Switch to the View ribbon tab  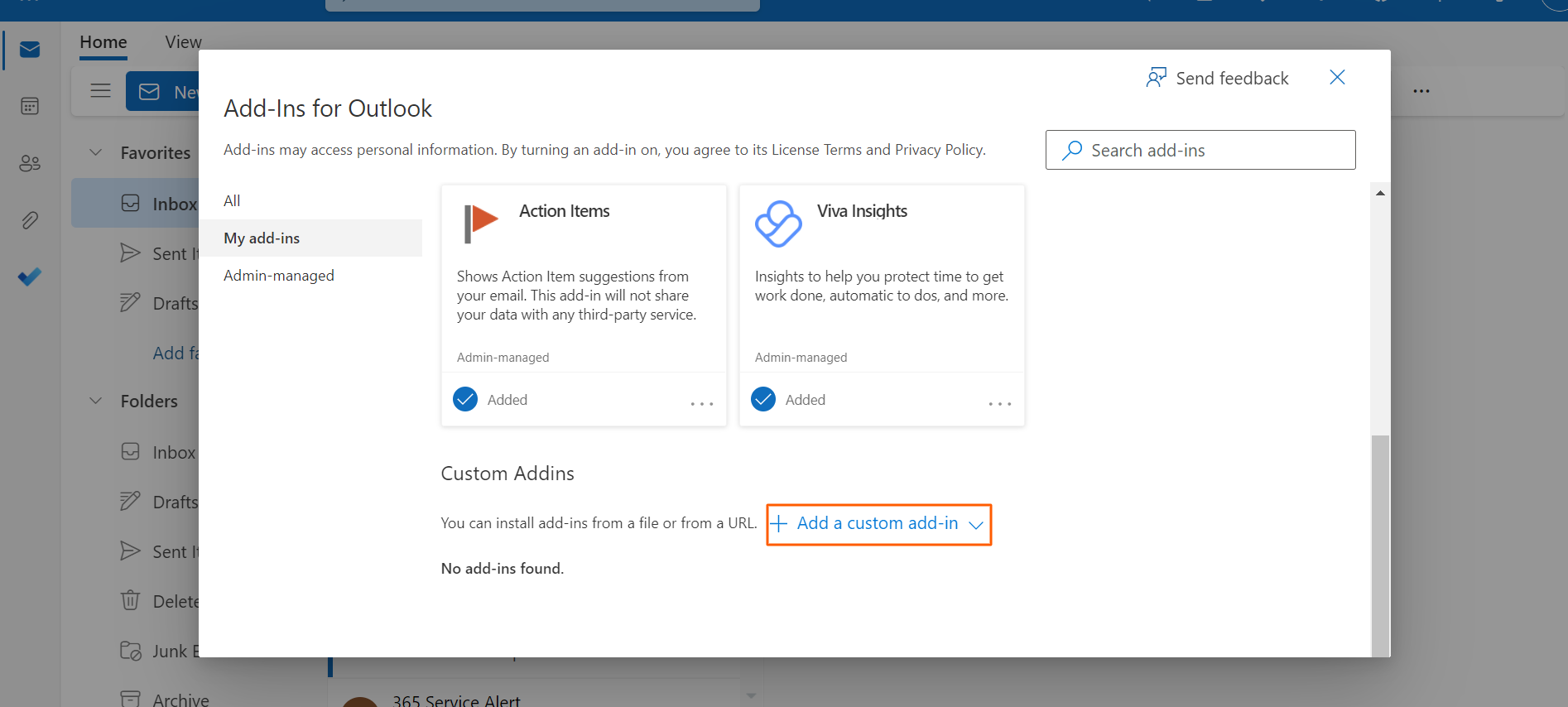183,42
